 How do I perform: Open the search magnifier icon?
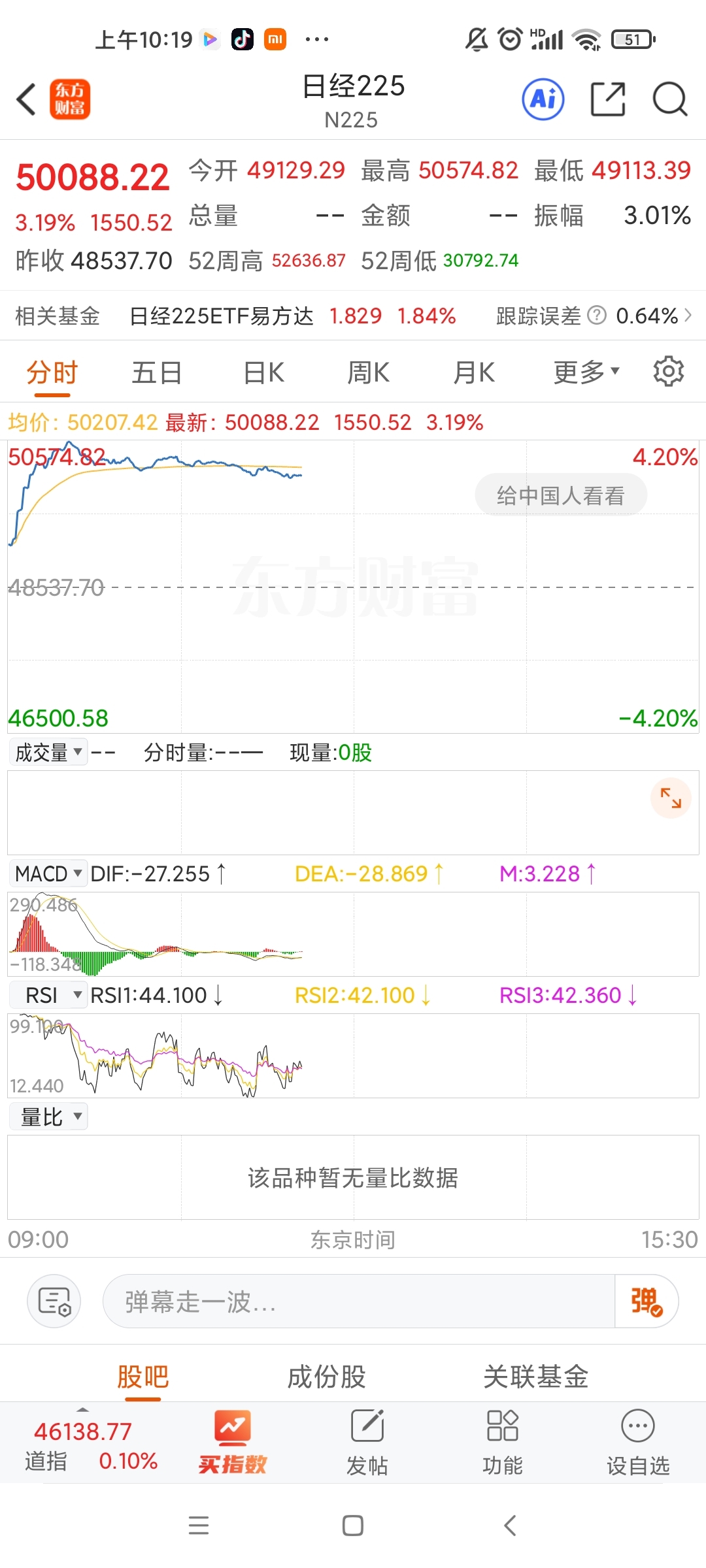point(670,100)
